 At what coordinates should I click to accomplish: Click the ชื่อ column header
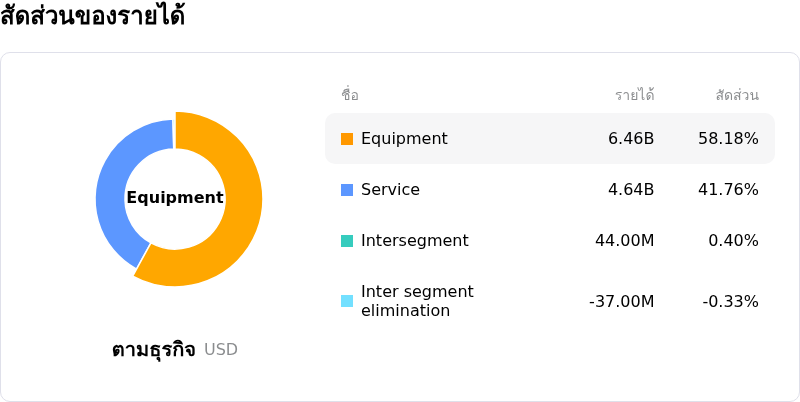pyautogui.click(x=350, y=95)
